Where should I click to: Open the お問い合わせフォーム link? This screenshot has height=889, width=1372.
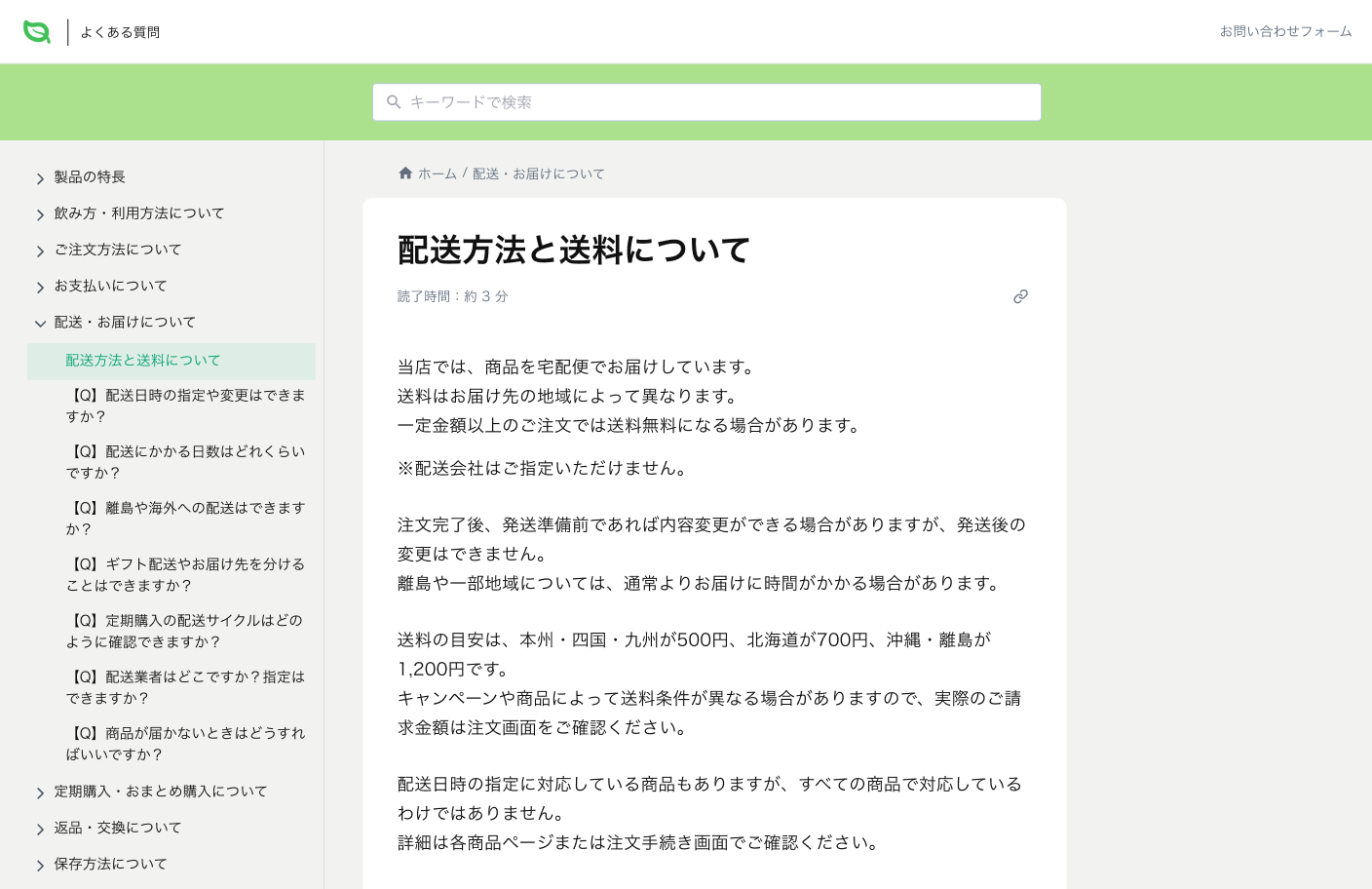pos(1286,30)
